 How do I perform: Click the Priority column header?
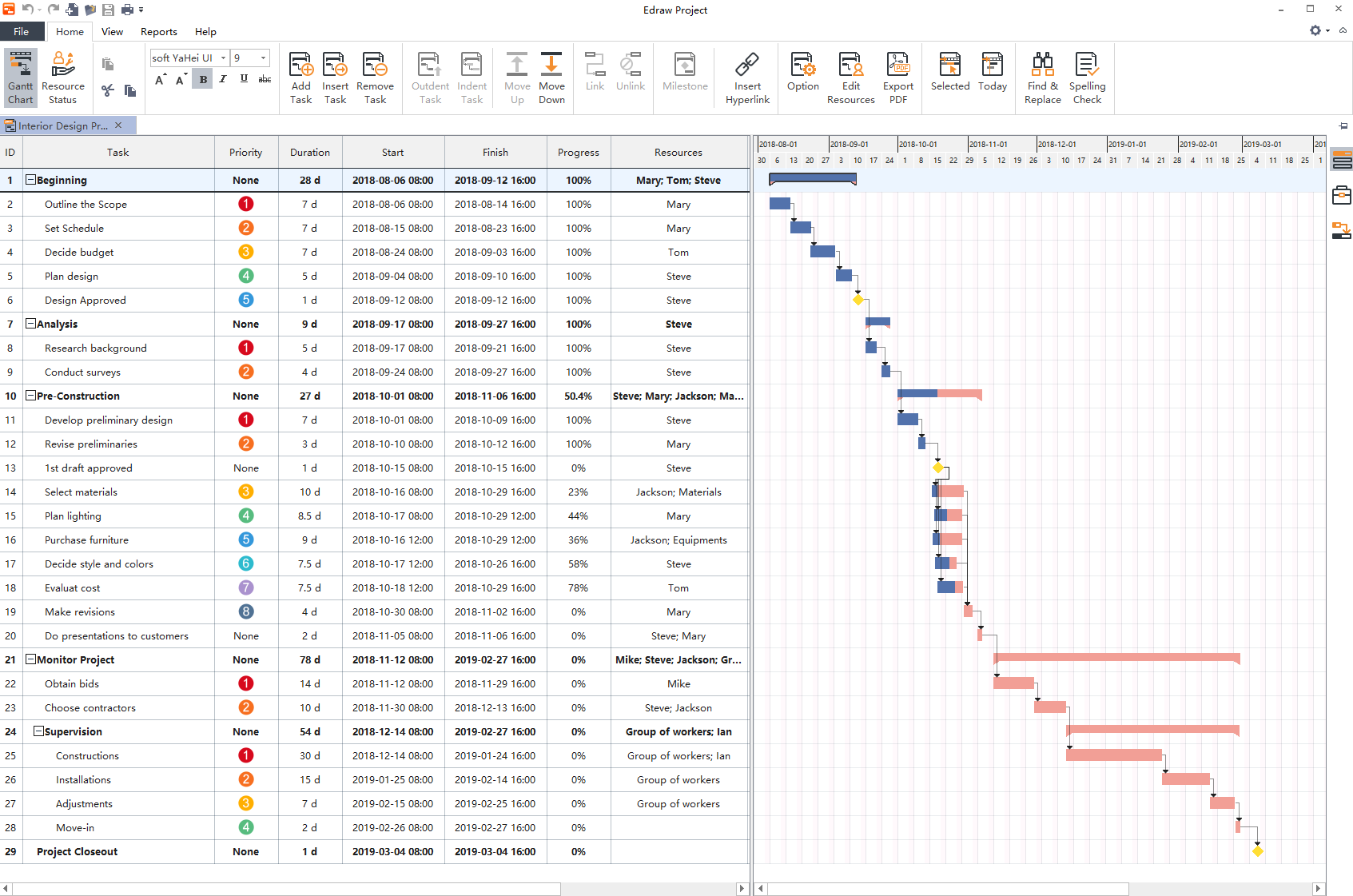tap(245, 152)
